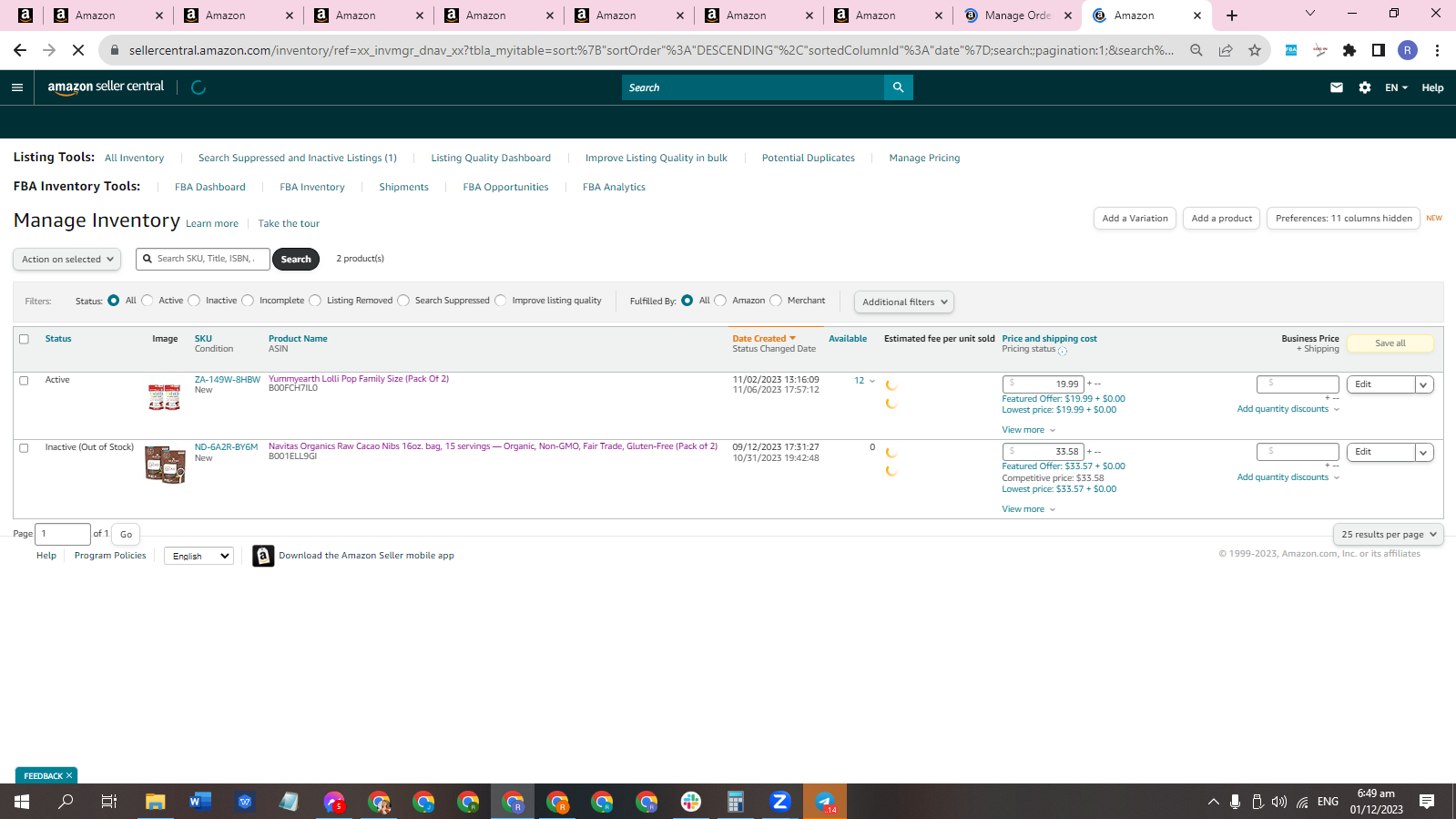1456x819 pixels.
Task: Click the share page icon in address bar
Action: [x=1226, y=50]
